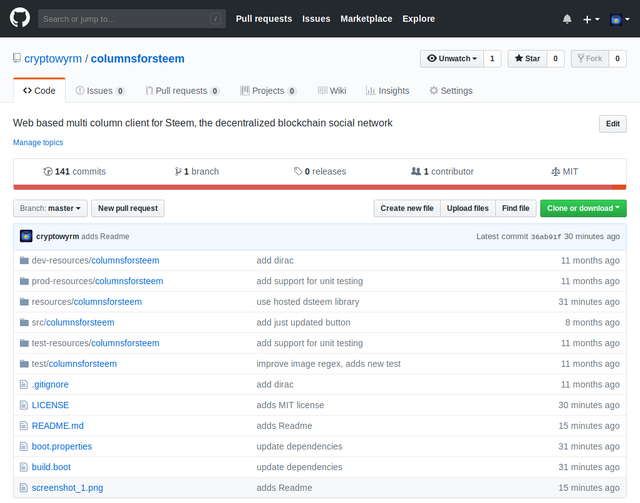This screenshot has width=640, height=503.
Task: Open the latest commit hash 36ab91f
Action: pyautogui.click(x=546, y=236)
